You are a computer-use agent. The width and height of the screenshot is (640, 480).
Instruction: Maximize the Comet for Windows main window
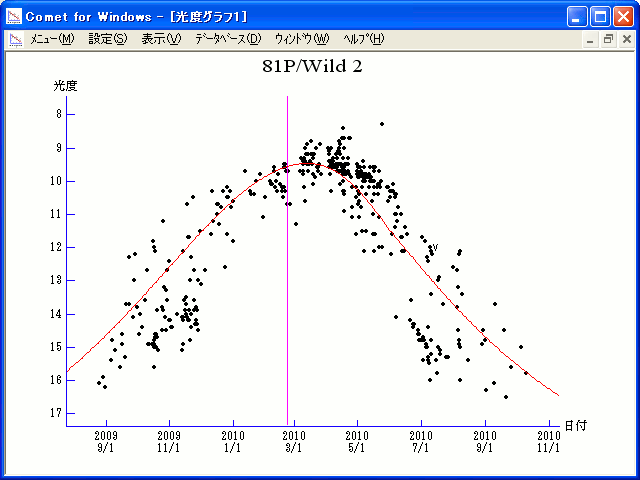(600, 17)
